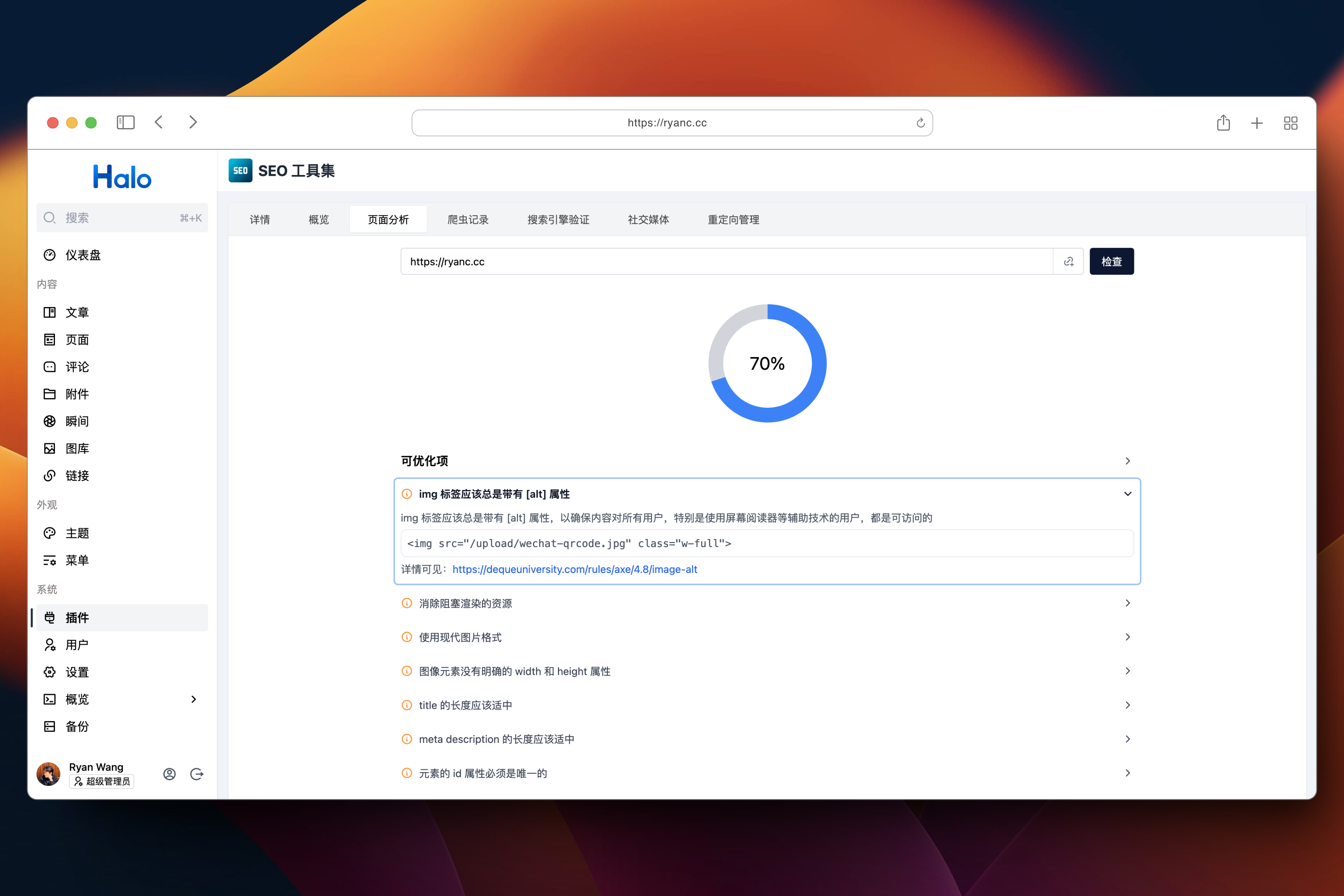1344x896 pixels.
Task: Collapse the 可优化项 section
Action: [1127, 461]
